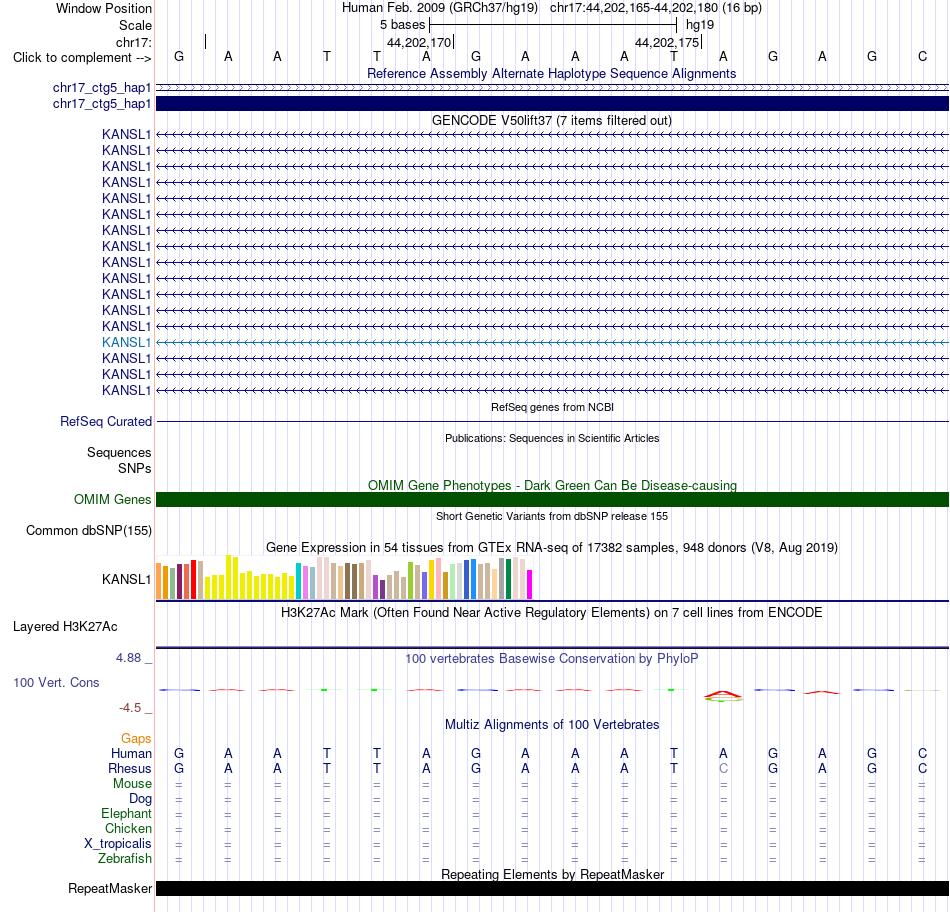Screen dimensions: 950x912
Task: Click the 'Human Feb. 2009 (GRCh37/hg19)' header text
Action: [440, 8]
